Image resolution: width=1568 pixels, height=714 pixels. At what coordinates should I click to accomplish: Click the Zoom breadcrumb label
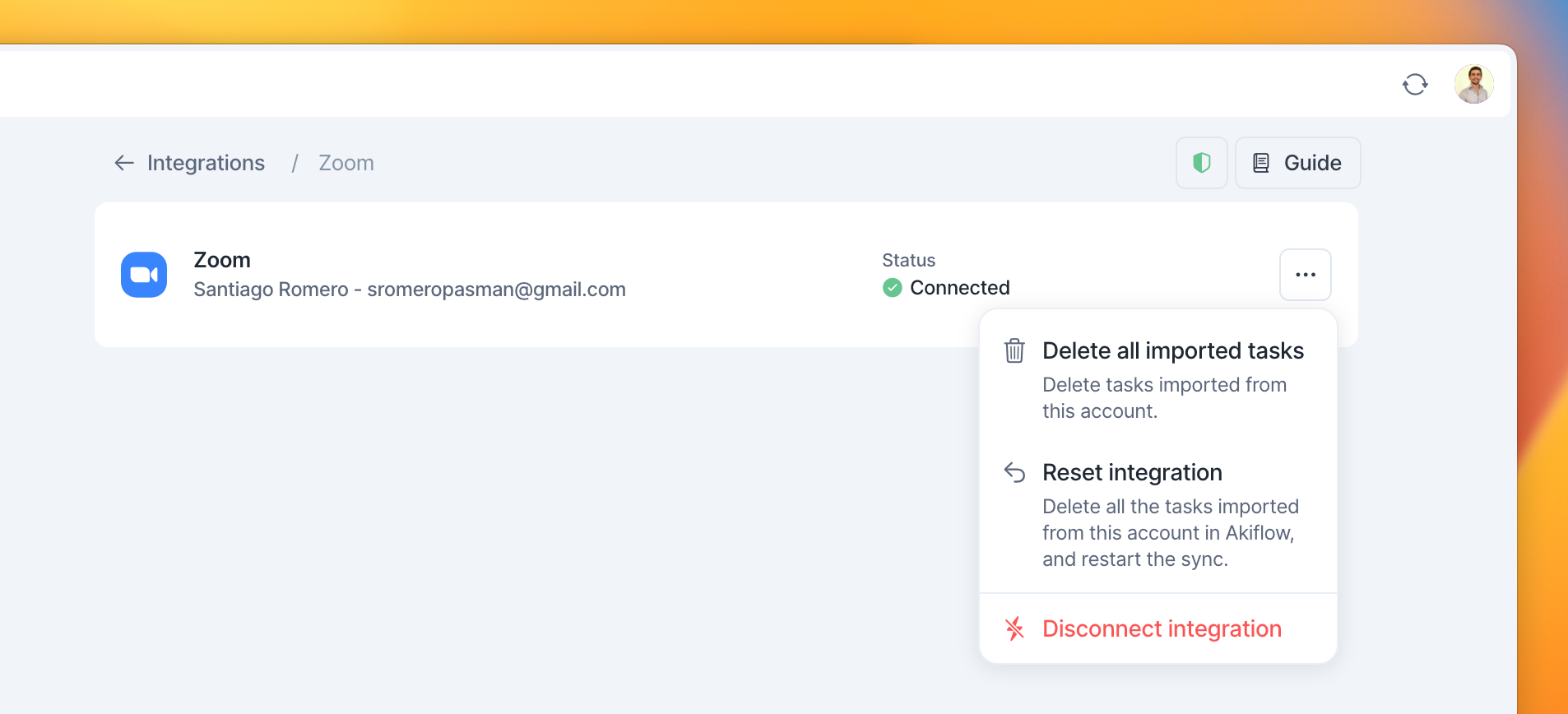point(346,163)
